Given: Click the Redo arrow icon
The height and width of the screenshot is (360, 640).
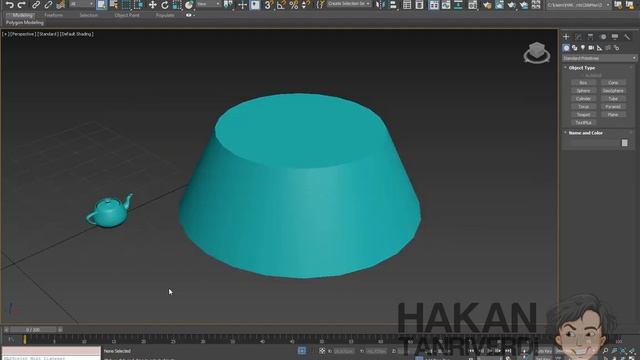Looking at the screenshot, I should pyautogui.click(x=22, y=4).
